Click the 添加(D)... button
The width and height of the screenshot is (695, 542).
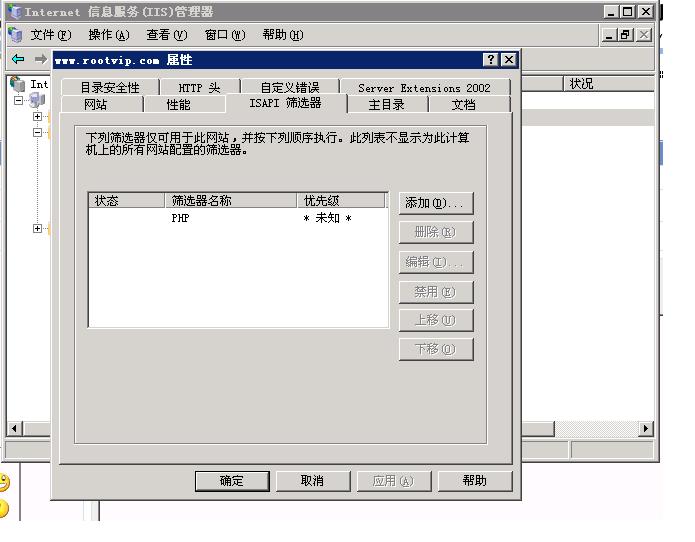tap(436, 203)
